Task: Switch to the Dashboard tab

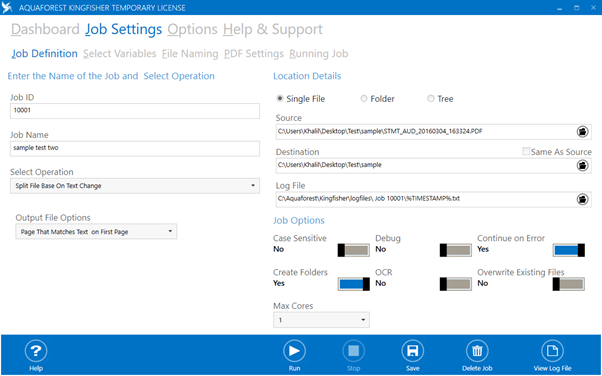Action: click(x=45, y=29)
